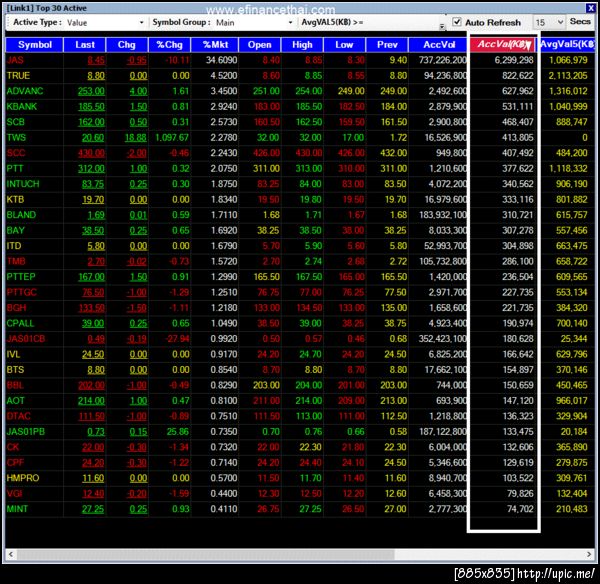Click the AvgVAL5(KB) filter input field
The width and height of the screenshot is (600, 584).
400,22
